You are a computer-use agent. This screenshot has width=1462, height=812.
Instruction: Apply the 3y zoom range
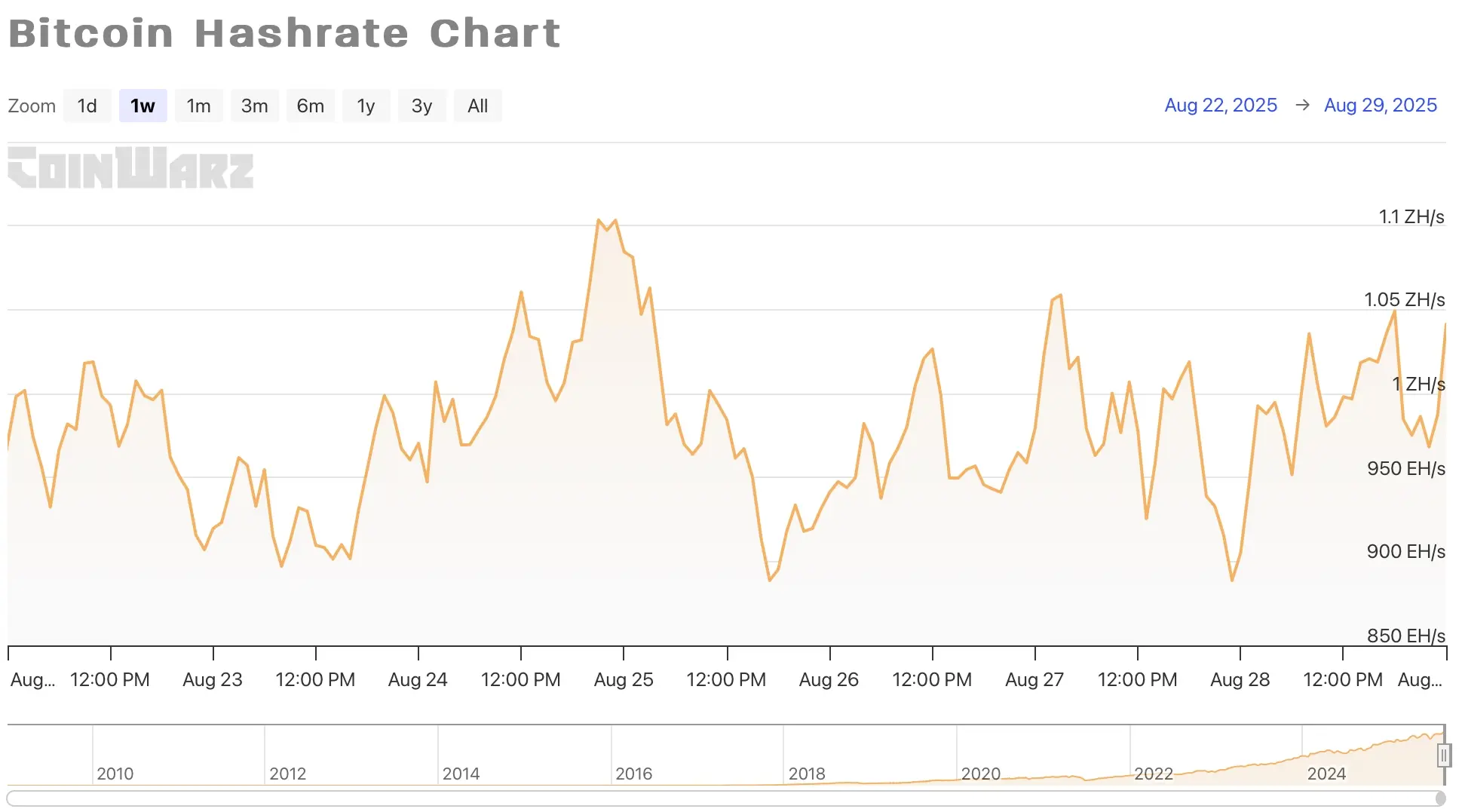click(421, 106)
